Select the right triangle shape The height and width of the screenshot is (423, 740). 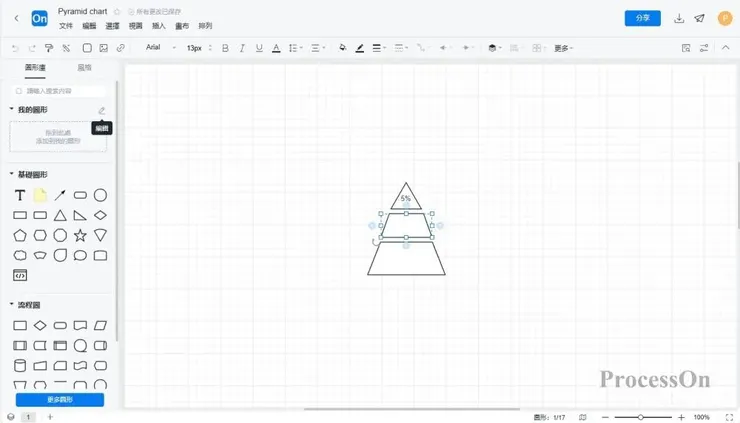click(80, 215)
